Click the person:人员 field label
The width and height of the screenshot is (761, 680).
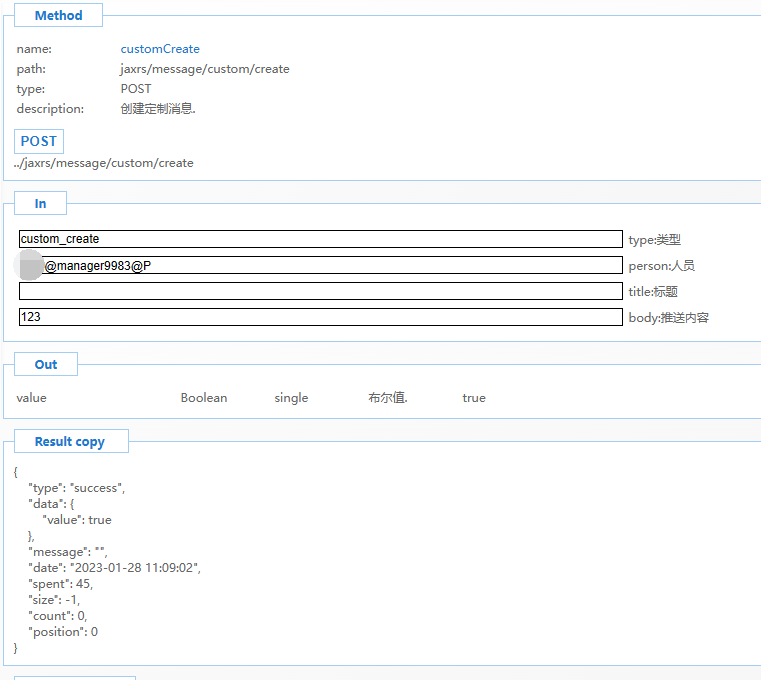(661, 266)
